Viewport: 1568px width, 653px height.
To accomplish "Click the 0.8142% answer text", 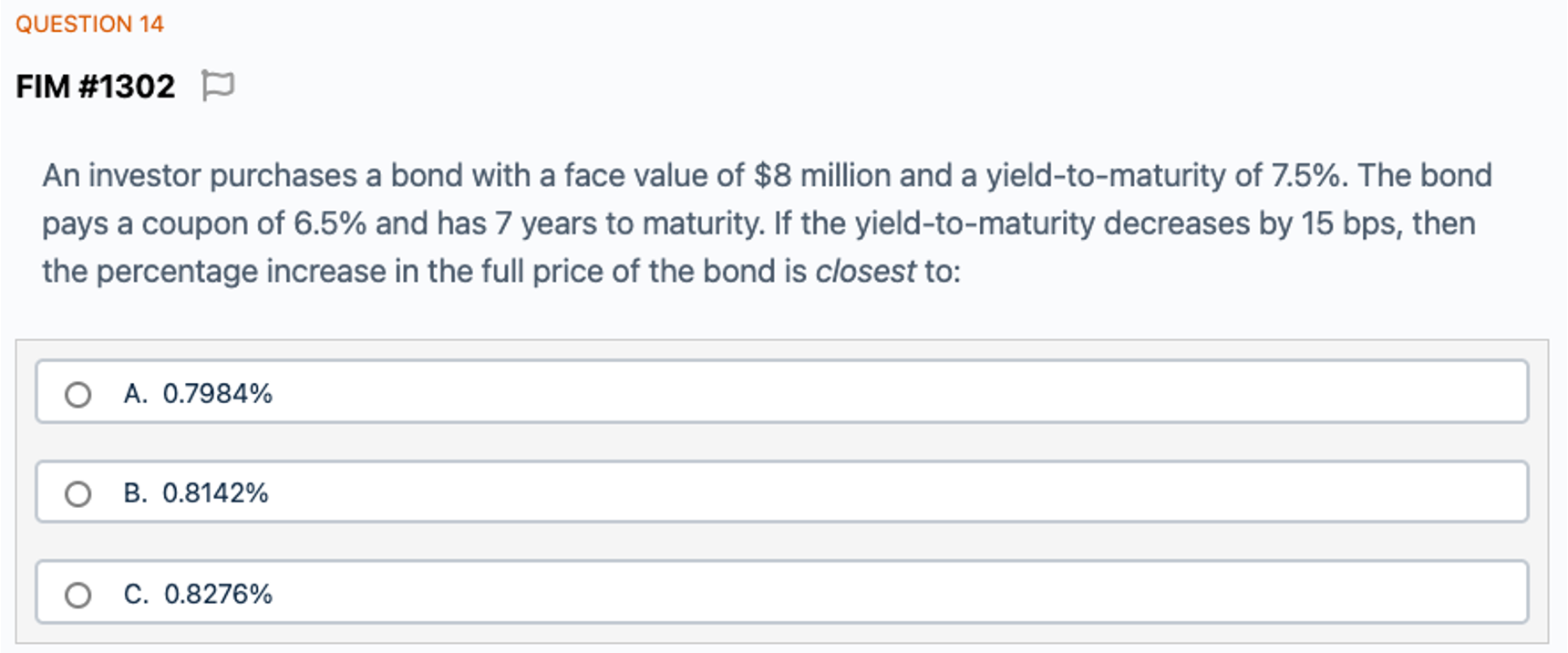I will click(x=216, y=493).
